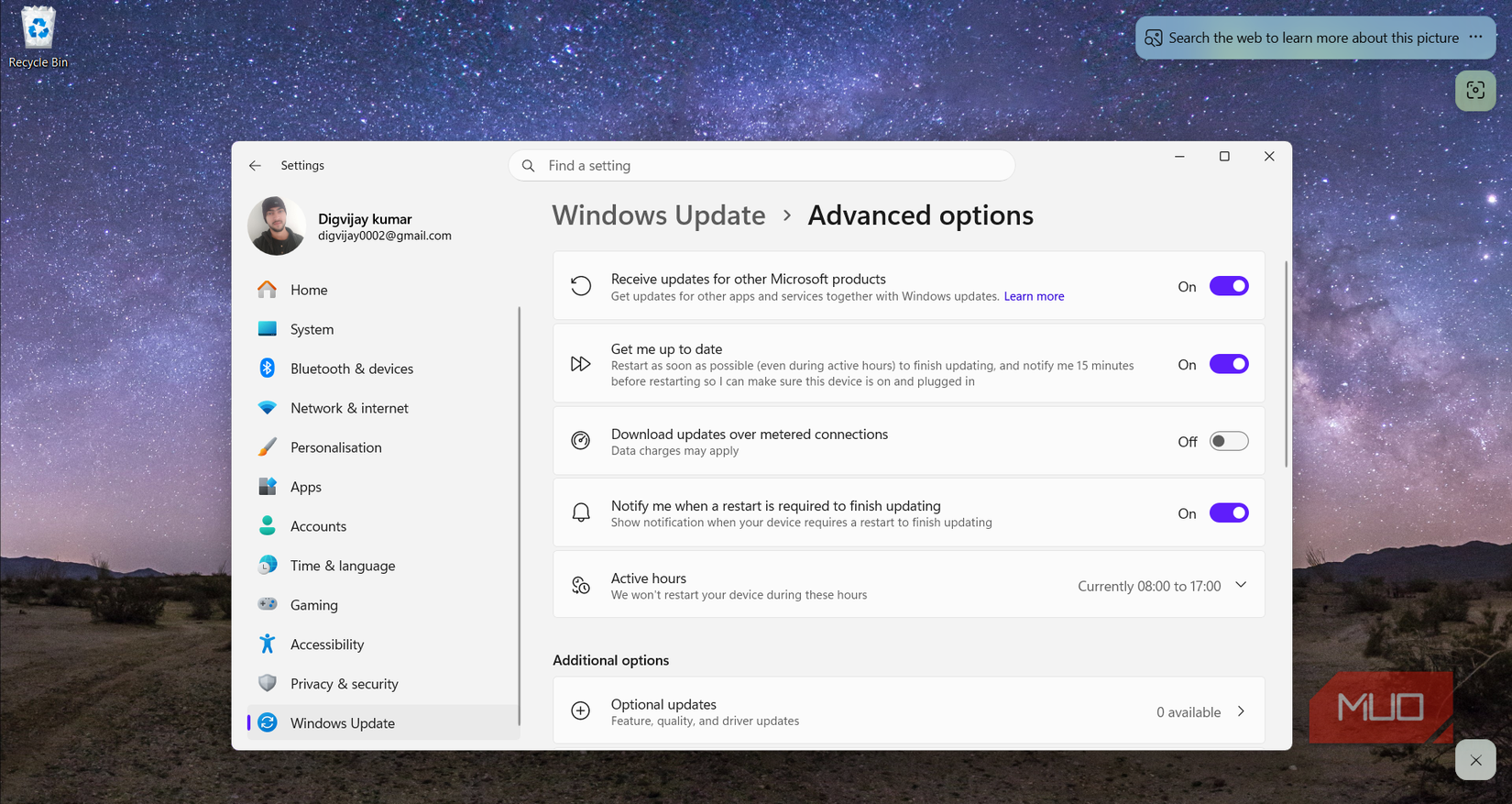Click the bell icon for restart notification
The image size is (1512, 804).
[x=581, y=512]
